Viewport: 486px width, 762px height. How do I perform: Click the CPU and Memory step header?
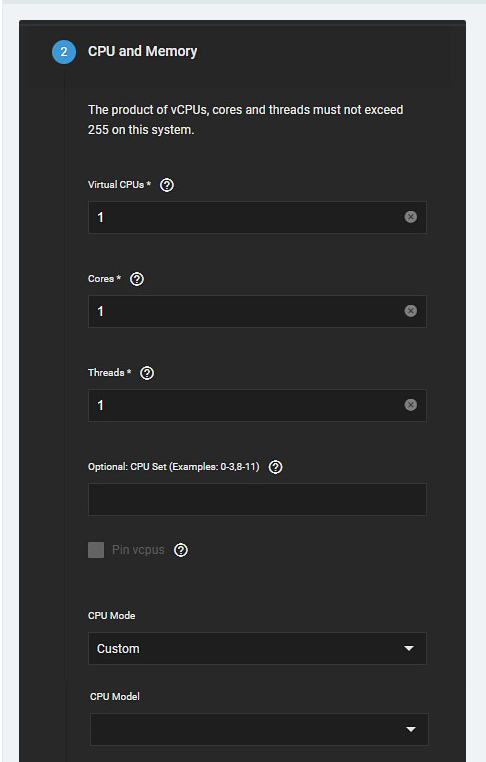pyautogui.click(x=142, y=52)
